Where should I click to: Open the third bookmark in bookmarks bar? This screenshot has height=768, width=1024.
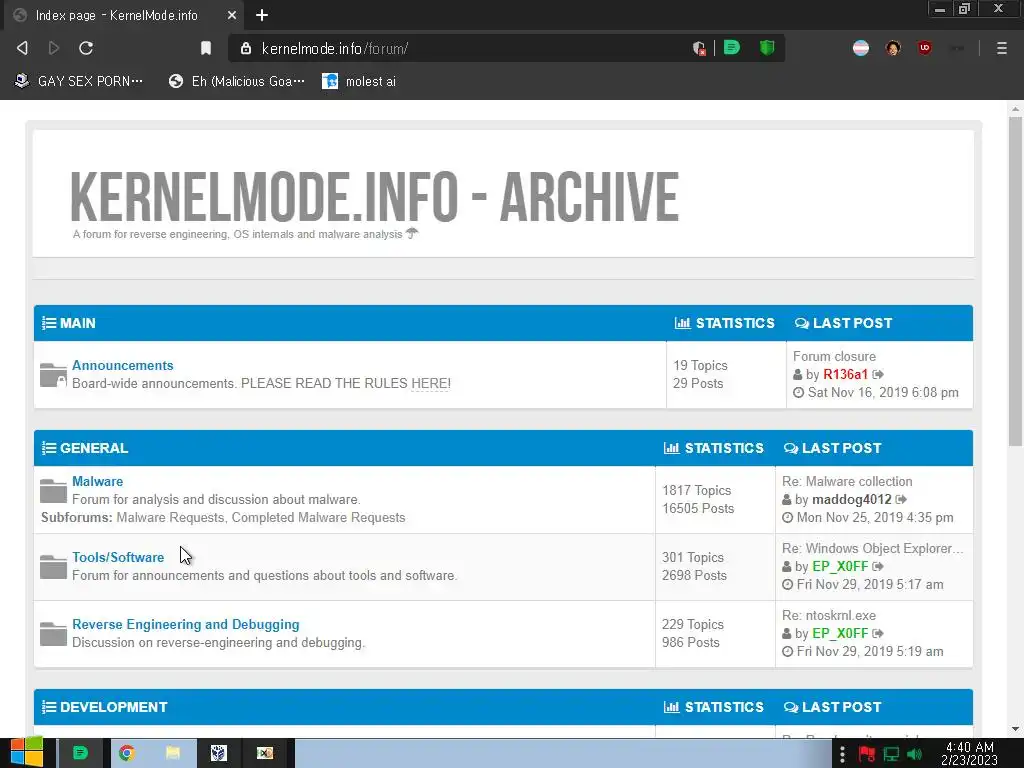tap(359, 81)
